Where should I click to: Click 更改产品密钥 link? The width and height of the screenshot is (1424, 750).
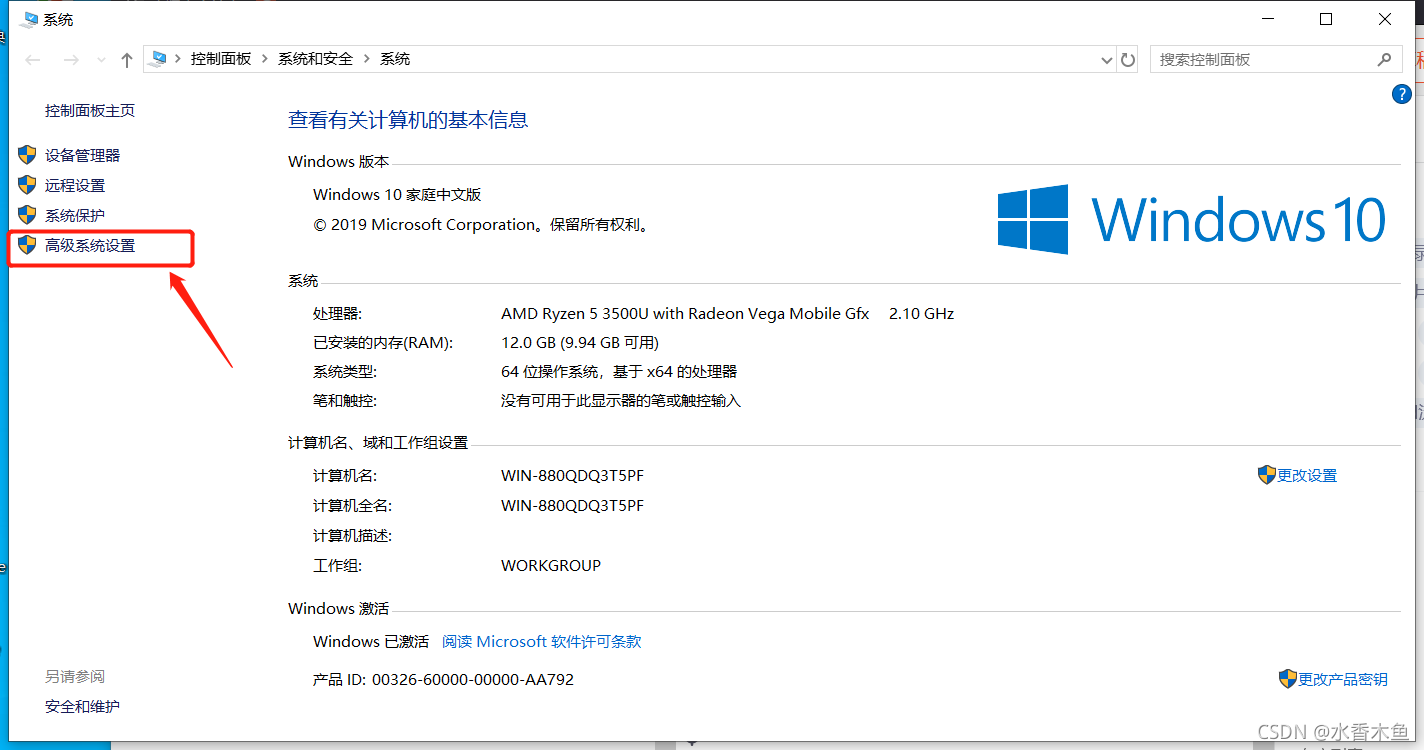(x=1343, y=680)
